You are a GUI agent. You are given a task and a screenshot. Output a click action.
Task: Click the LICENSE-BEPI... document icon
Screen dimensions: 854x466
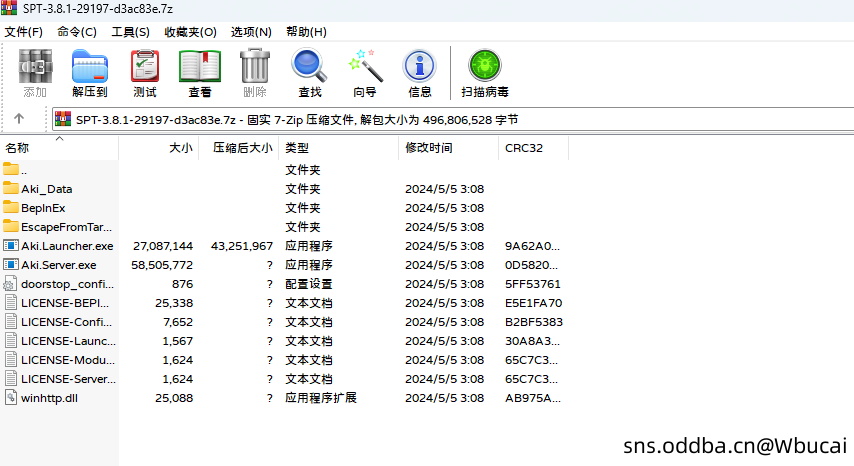coord(11,303)
